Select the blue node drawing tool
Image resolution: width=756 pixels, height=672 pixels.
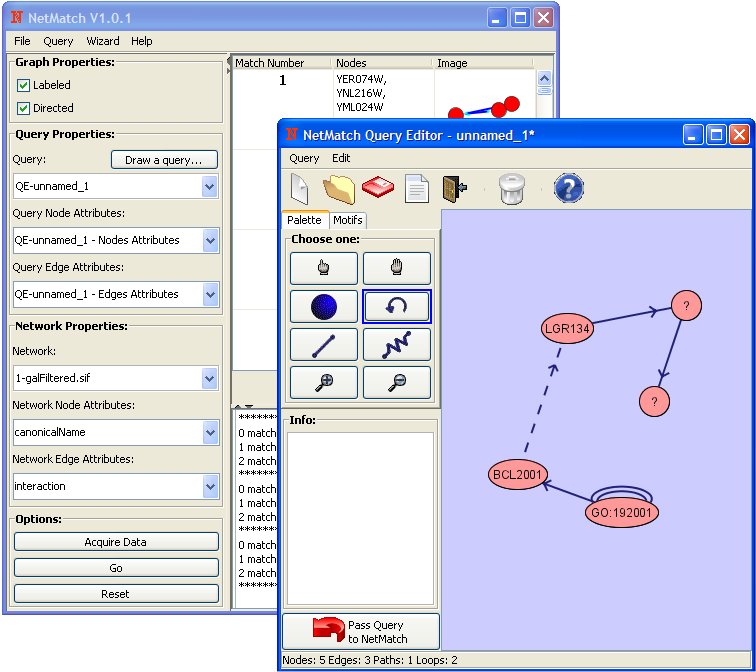324,307
